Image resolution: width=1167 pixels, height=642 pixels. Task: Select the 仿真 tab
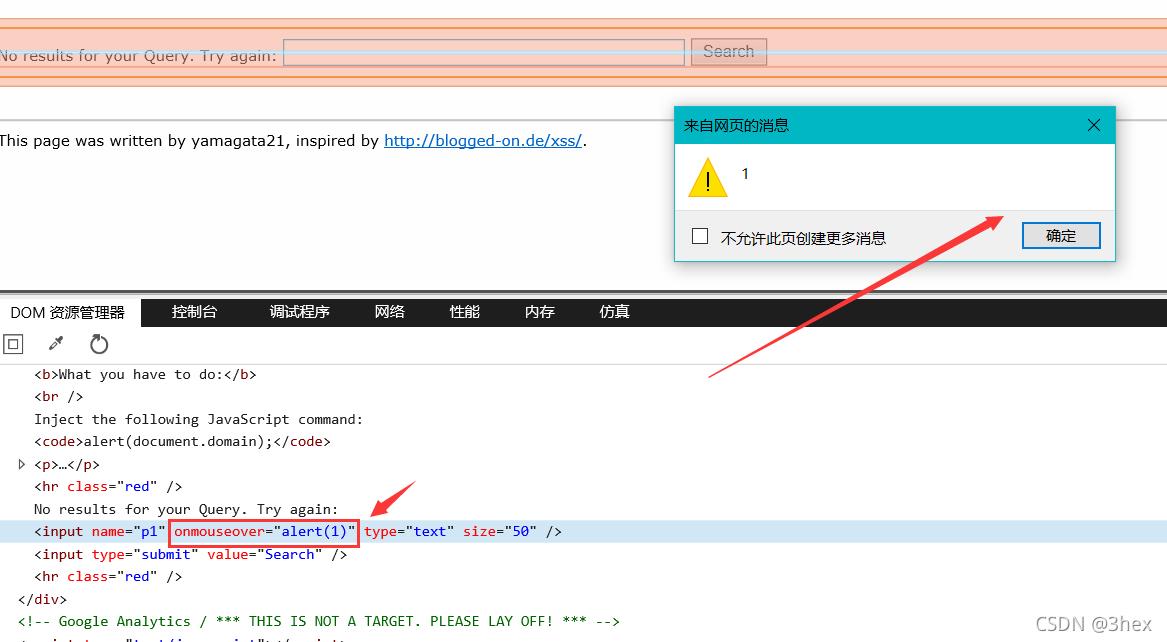point(615,312)
